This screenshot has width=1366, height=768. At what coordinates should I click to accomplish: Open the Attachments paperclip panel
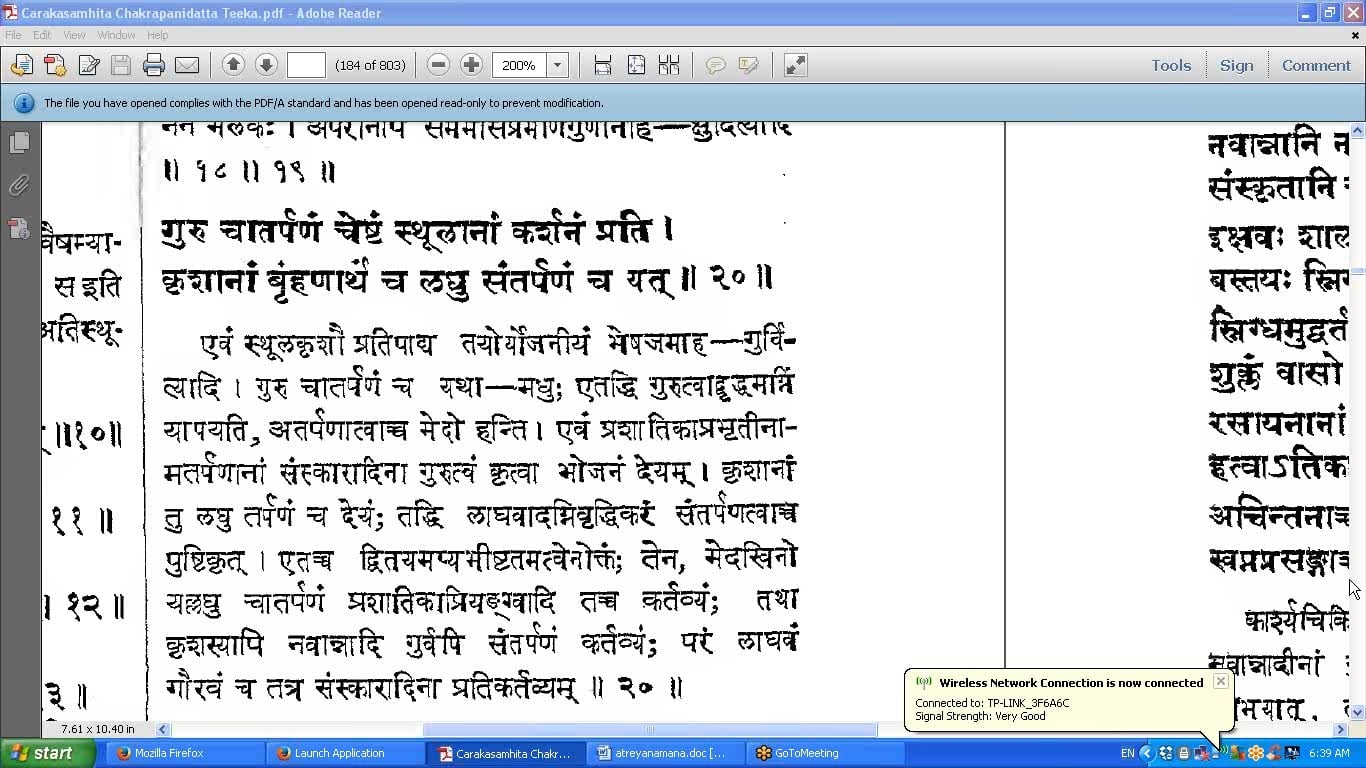[x=19, y=186]
